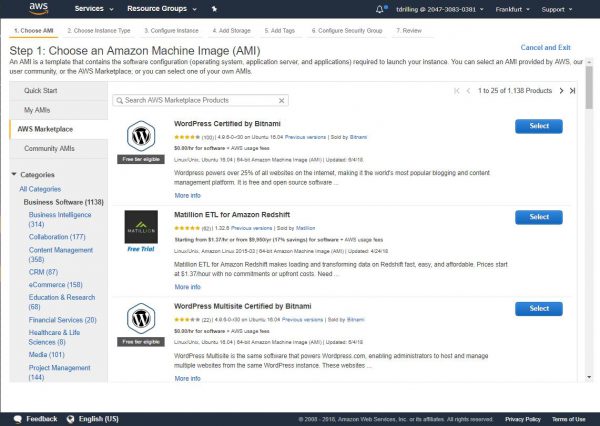Image resolution: width=600 pixels, height=426 pixels.
Task: Click All Categories link
Action: (x=40, y=189)
